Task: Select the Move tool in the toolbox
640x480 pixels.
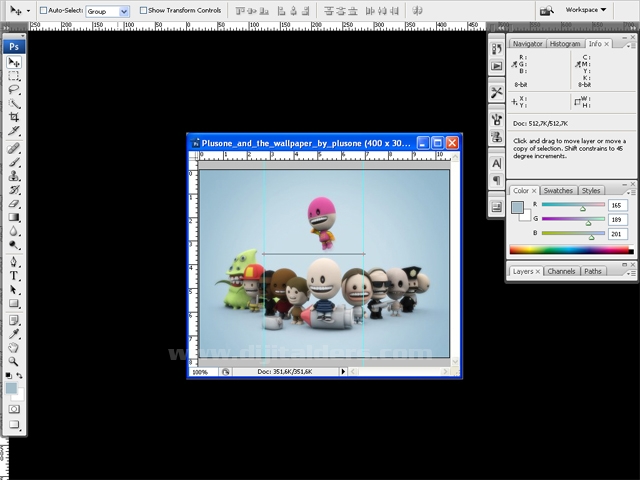Action: pos(14,62)
